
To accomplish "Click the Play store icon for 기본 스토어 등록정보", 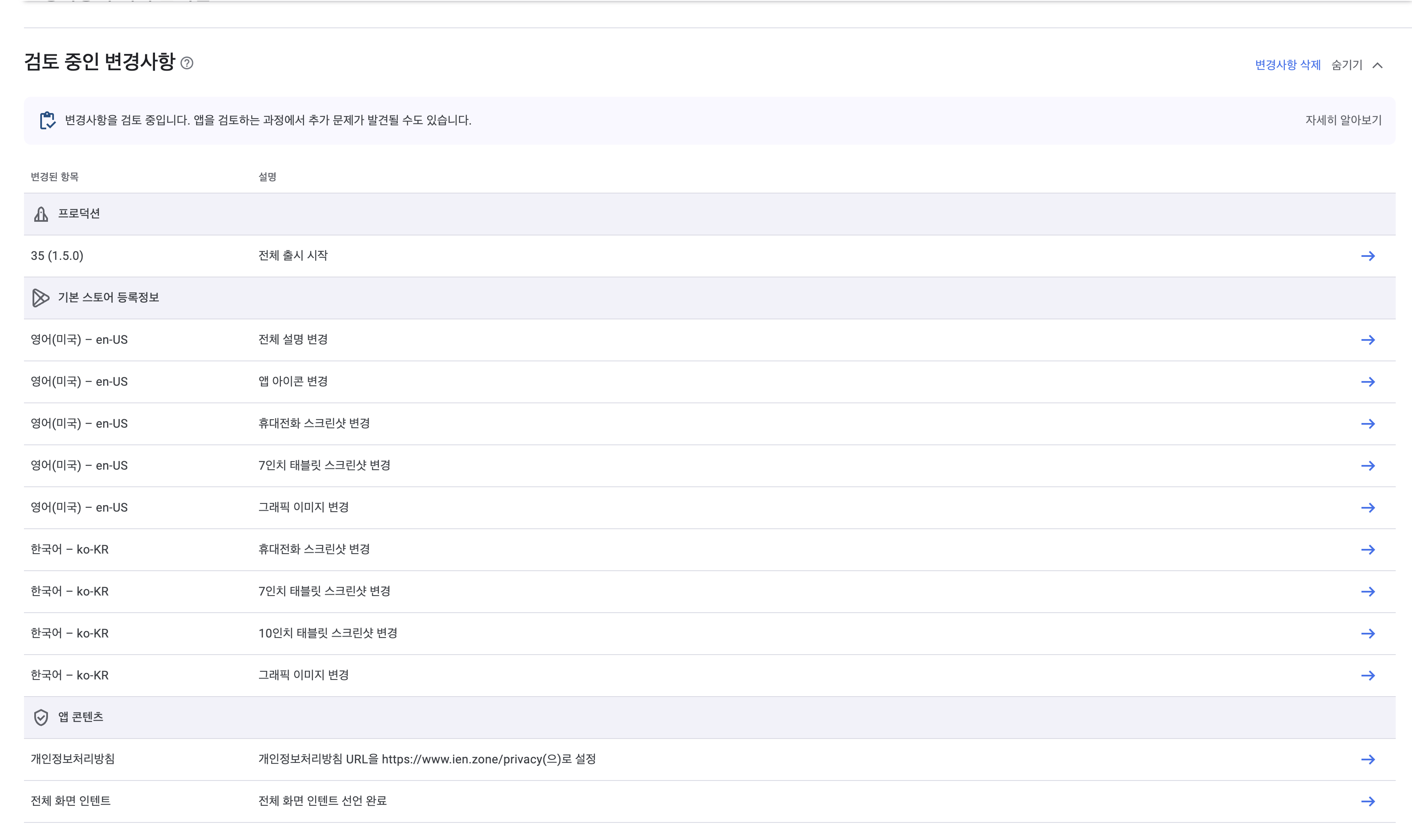I will pos(41,298).
